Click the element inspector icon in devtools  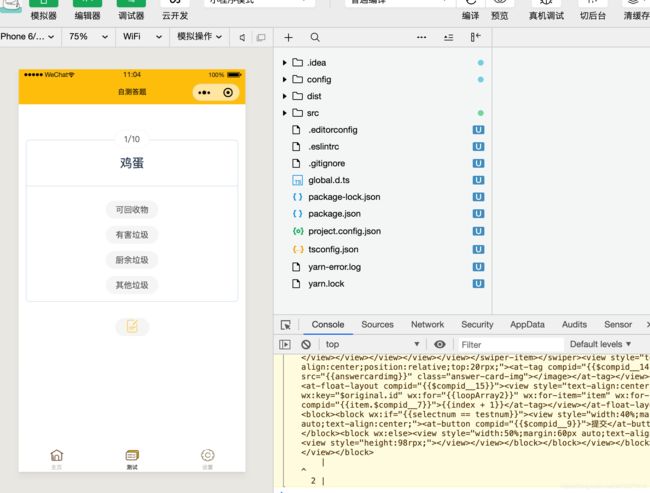[286, 325]
